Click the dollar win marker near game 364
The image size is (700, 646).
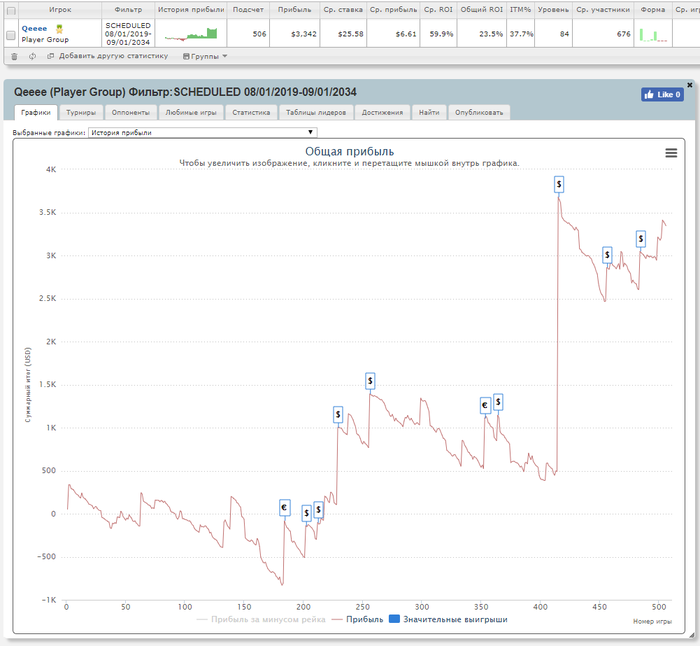498,402
